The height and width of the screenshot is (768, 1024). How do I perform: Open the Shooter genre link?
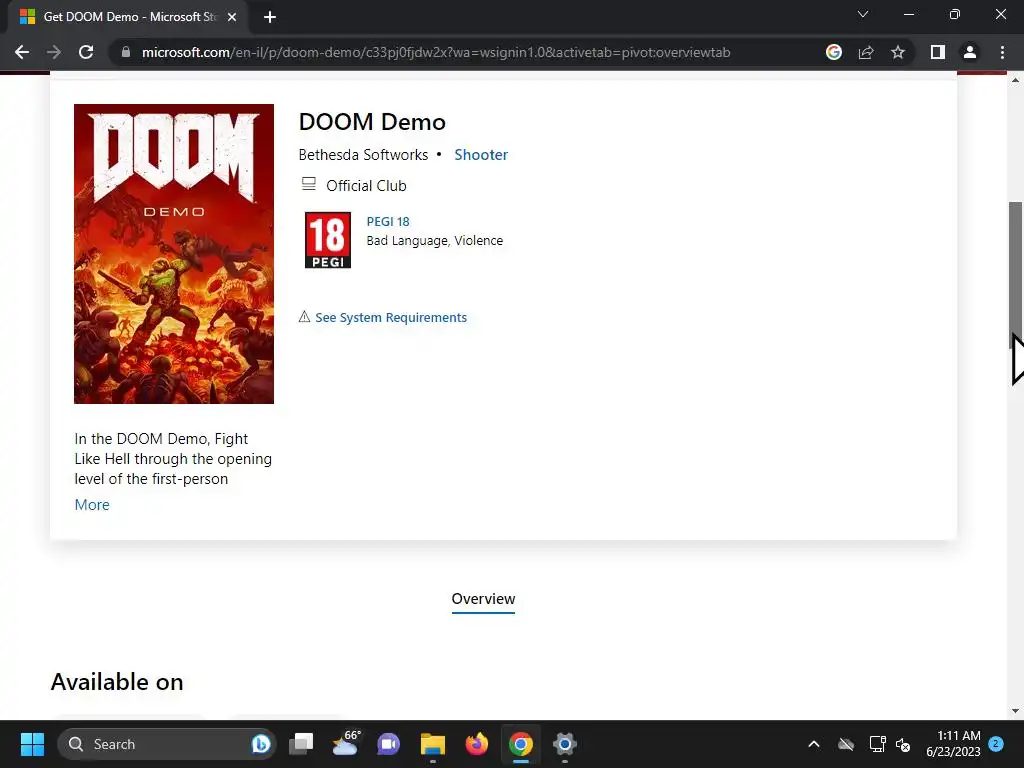point(481,155)
